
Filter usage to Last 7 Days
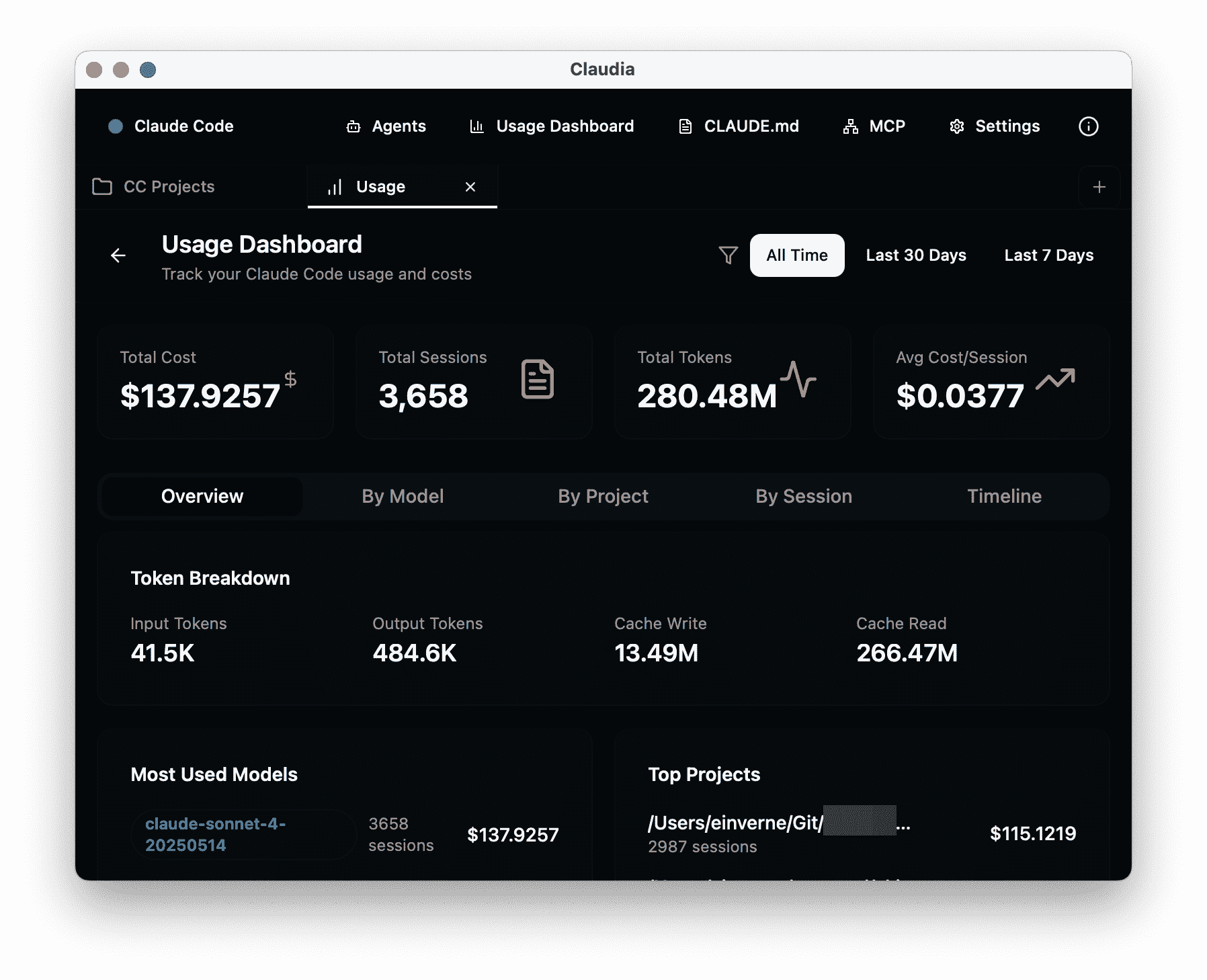pos(1048,255)
